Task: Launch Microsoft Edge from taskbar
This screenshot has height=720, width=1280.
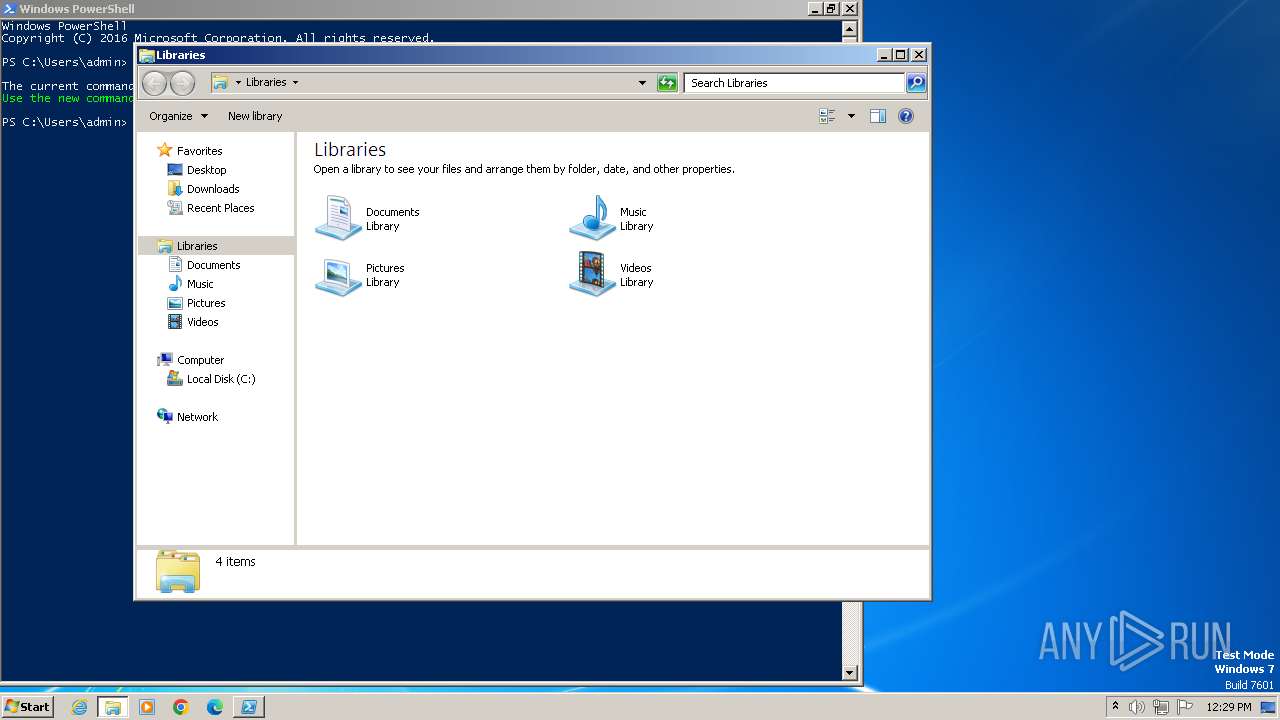Action: (215, 707)
